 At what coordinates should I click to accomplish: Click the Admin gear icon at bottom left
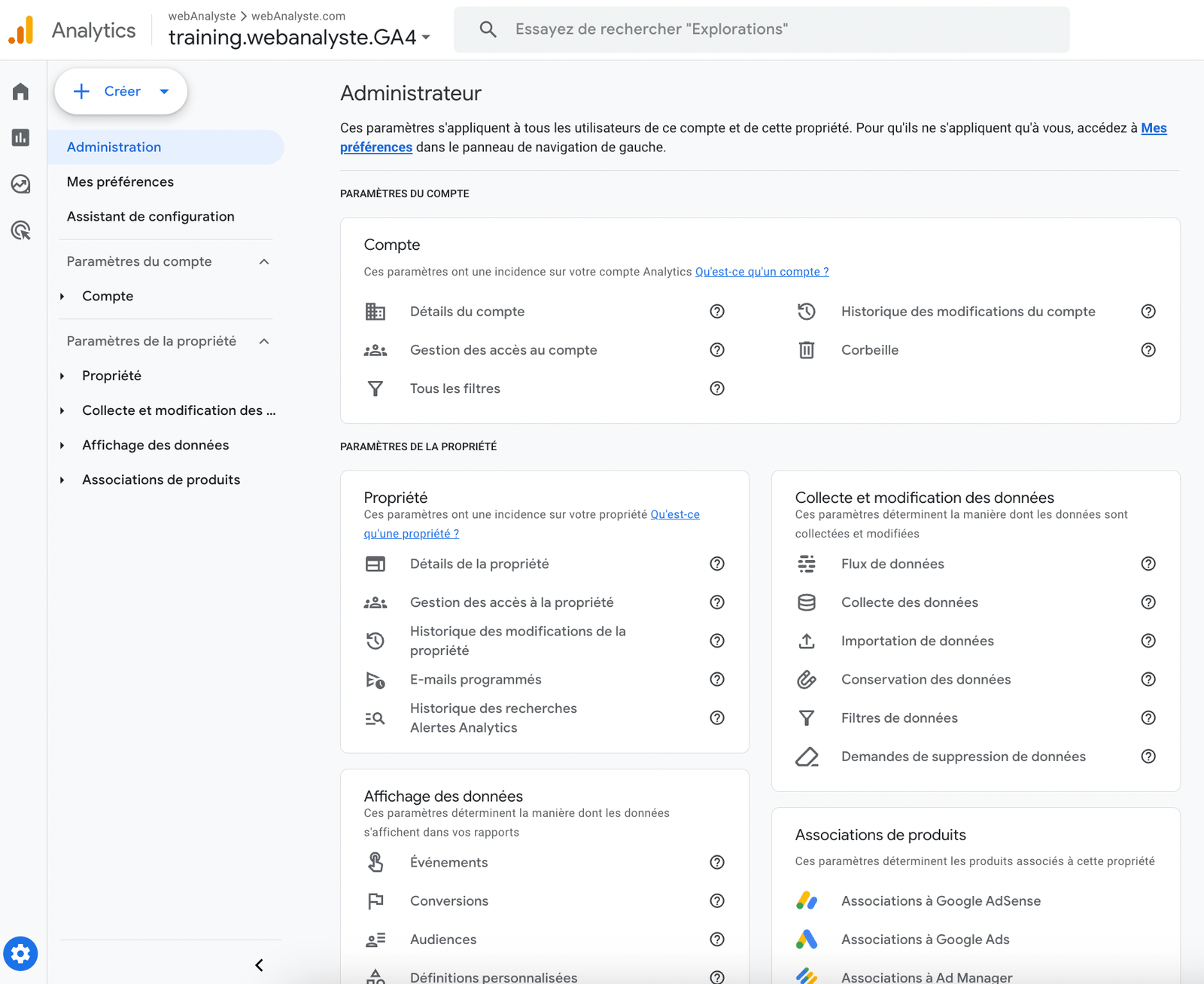[20, 953]
